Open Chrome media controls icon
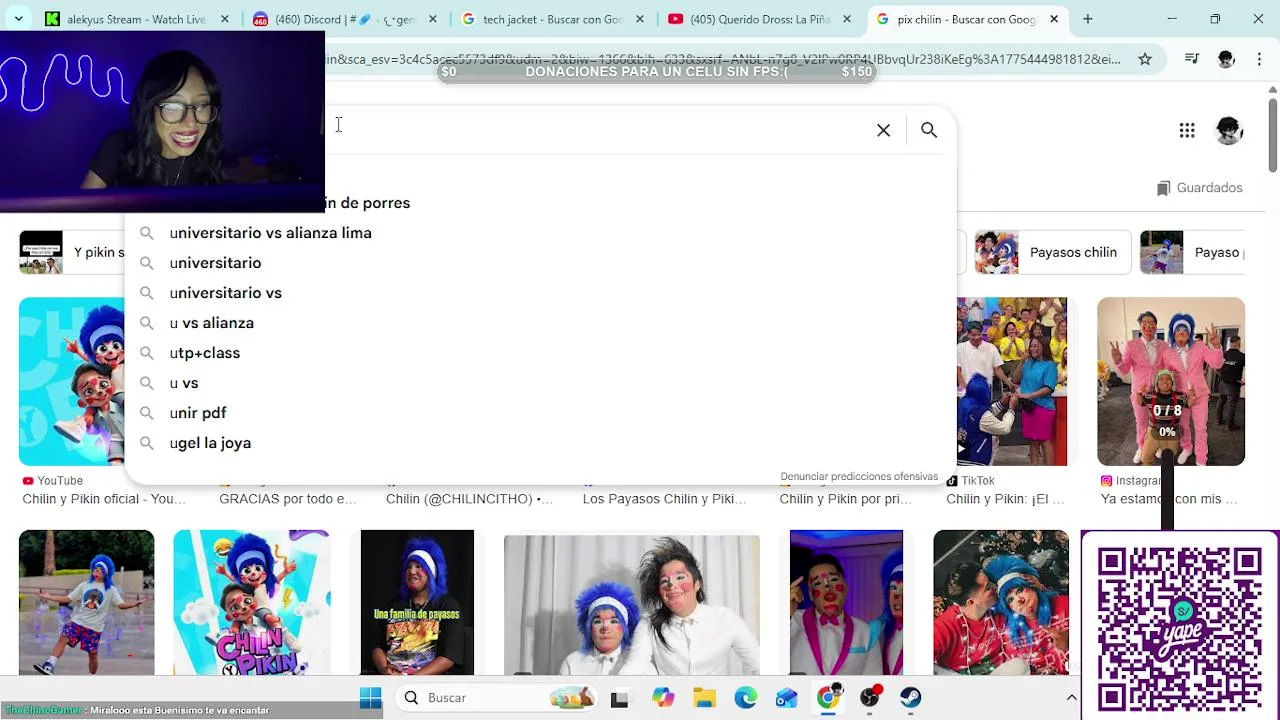Screen dimensions: 1280x720 [x=1192, y=59]
